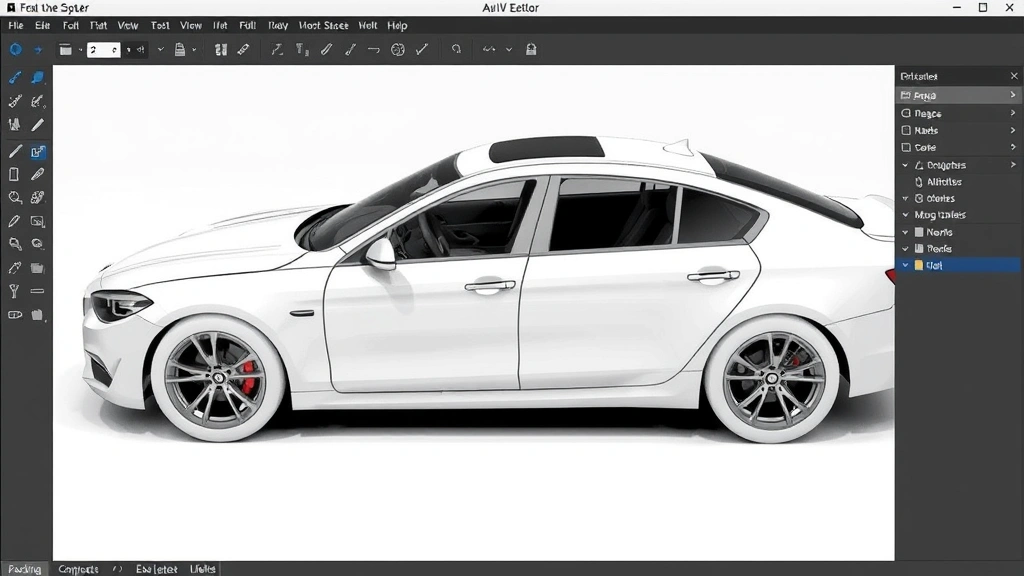Click the rotate/undo icon in top toolbar
The width and height of the screenshot is (1024, 576).
point(456,49)
